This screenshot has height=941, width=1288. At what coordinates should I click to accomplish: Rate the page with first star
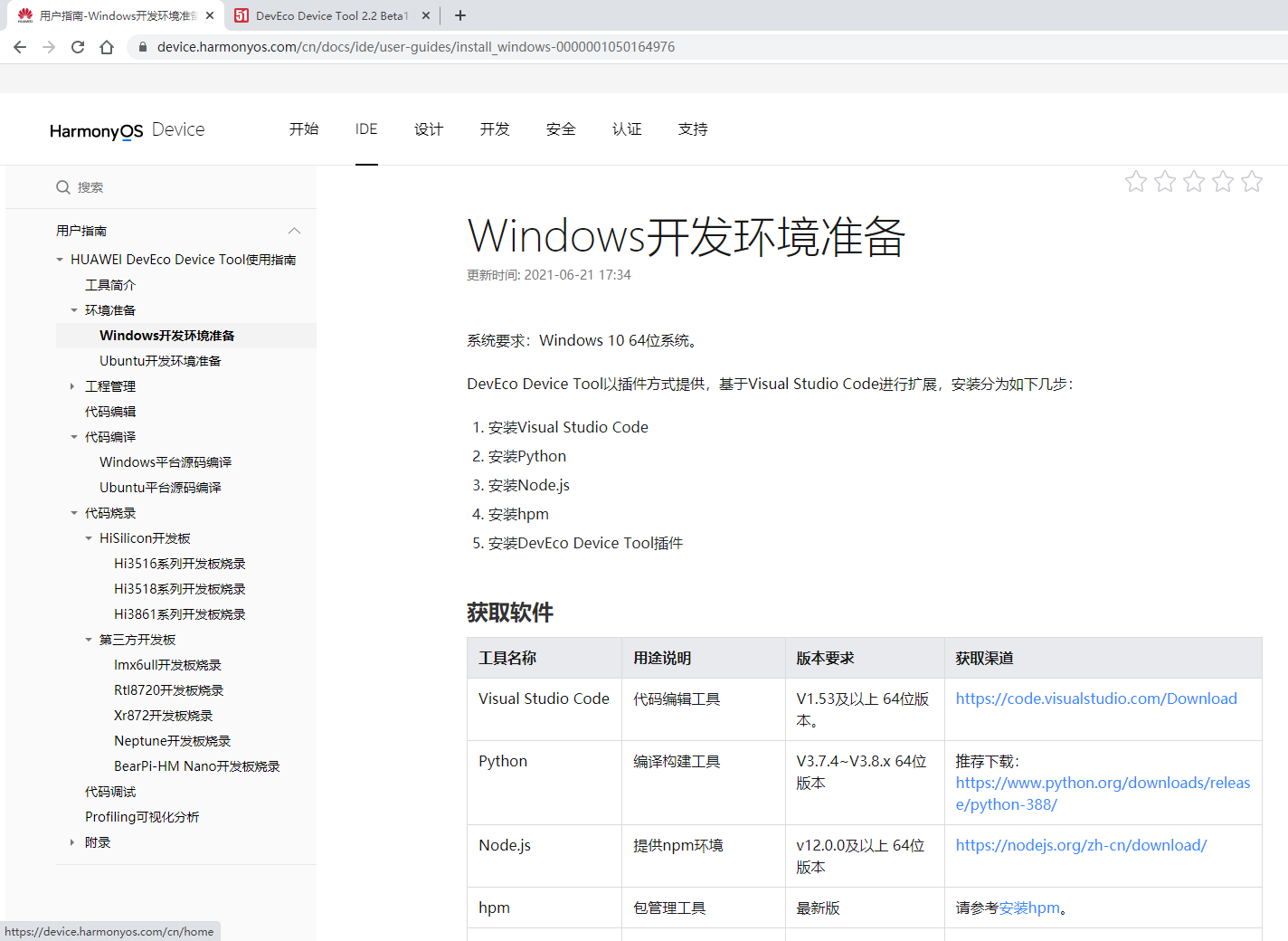[x=1136, y=182]
